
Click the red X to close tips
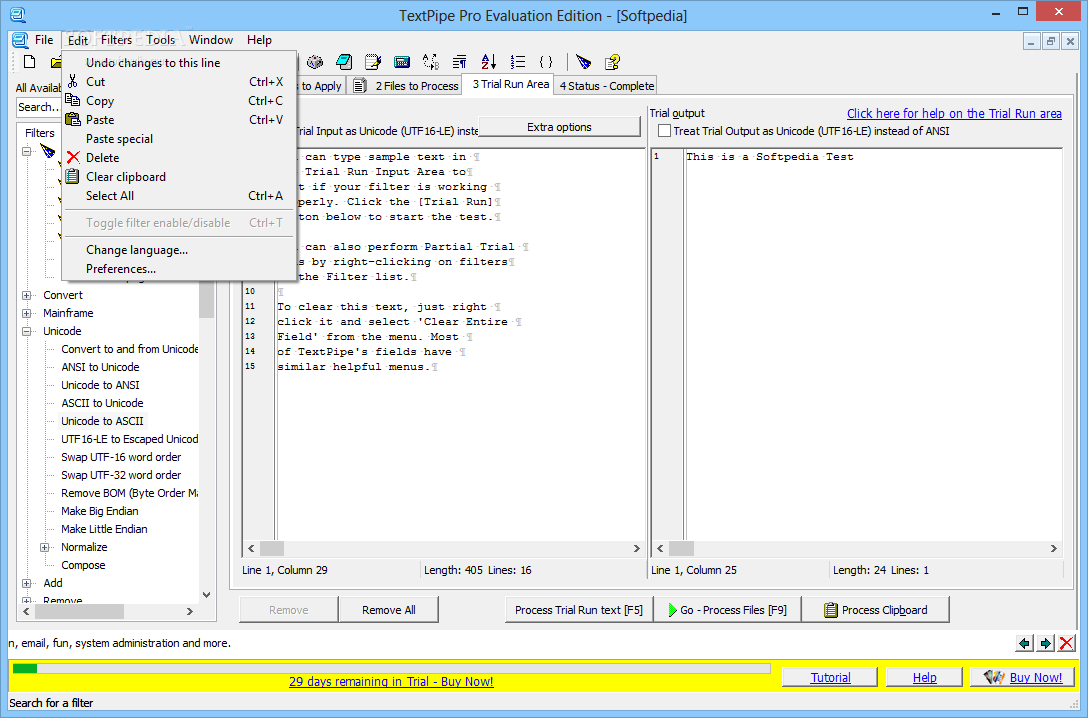1066,643
